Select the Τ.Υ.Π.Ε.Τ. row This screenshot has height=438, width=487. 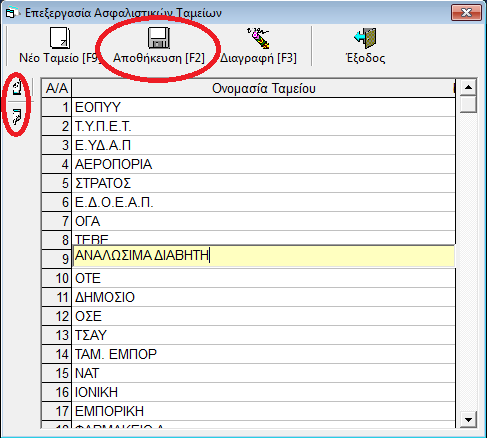coord(263,126)
